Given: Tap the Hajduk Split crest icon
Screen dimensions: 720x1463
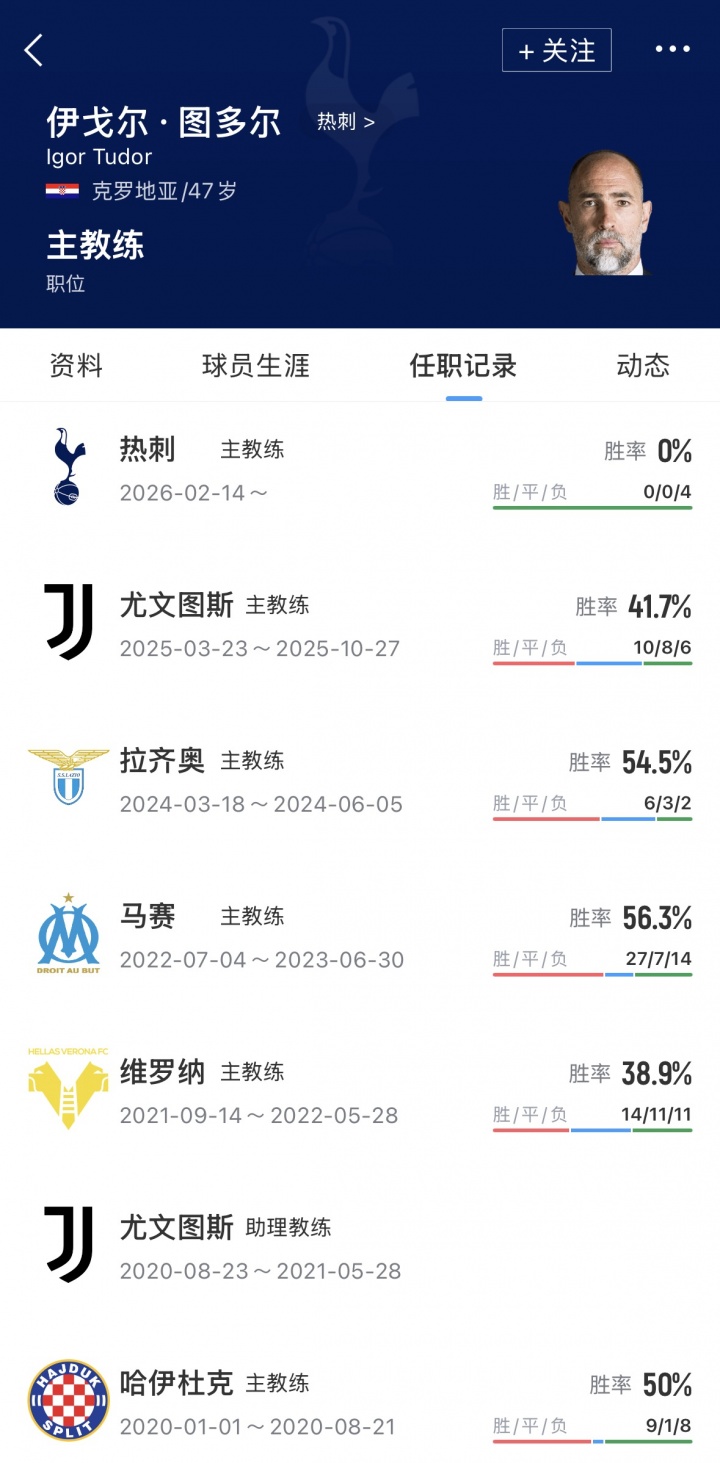Looking at the screenshot, I should coord(68,1400).
